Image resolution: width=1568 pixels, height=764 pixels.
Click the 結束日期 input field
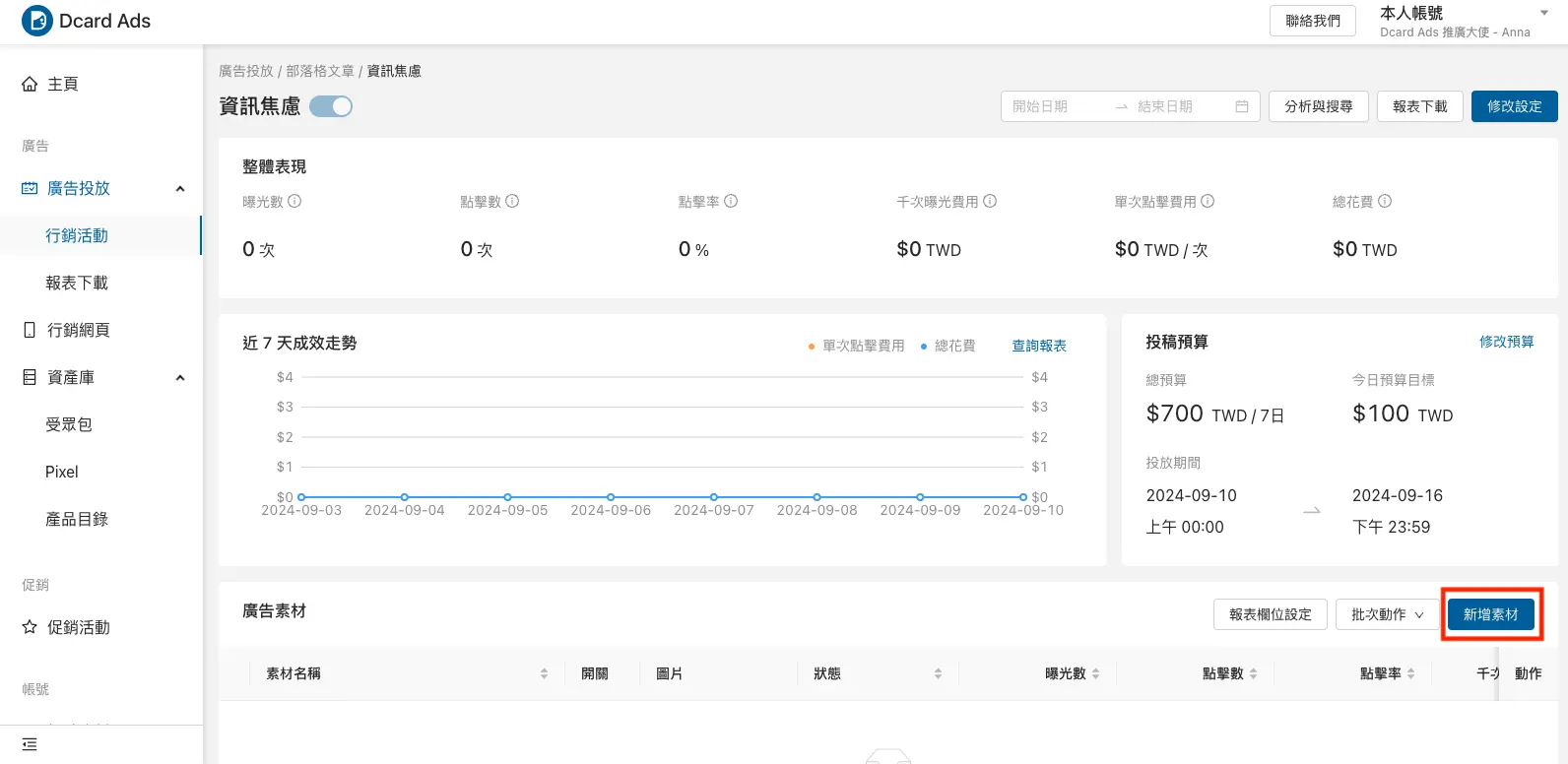coord(1182,106)
